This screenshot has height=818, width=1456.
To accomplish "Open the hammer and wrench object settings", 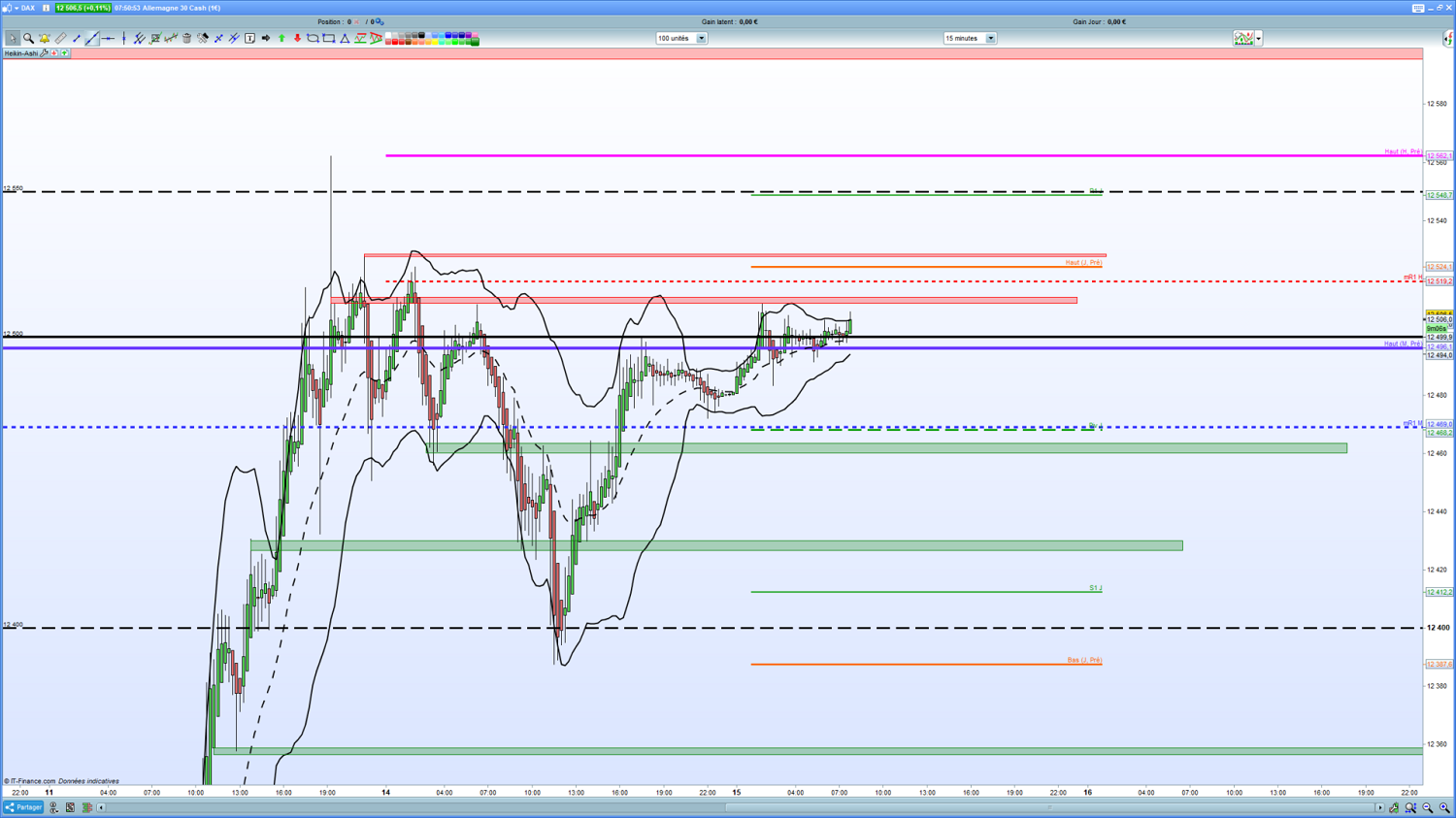I will 203,39.
